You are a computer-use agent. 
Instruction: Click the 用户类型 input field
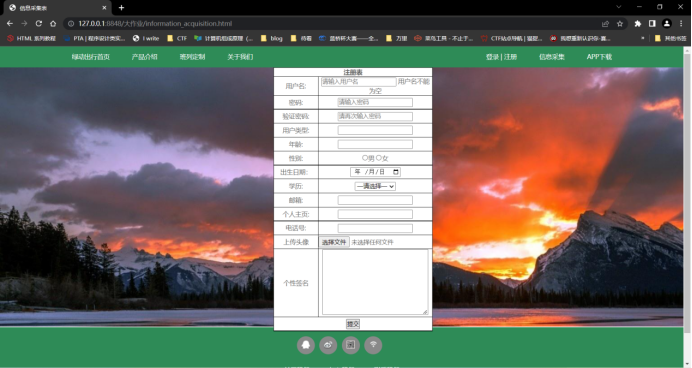tap(375, 130)
